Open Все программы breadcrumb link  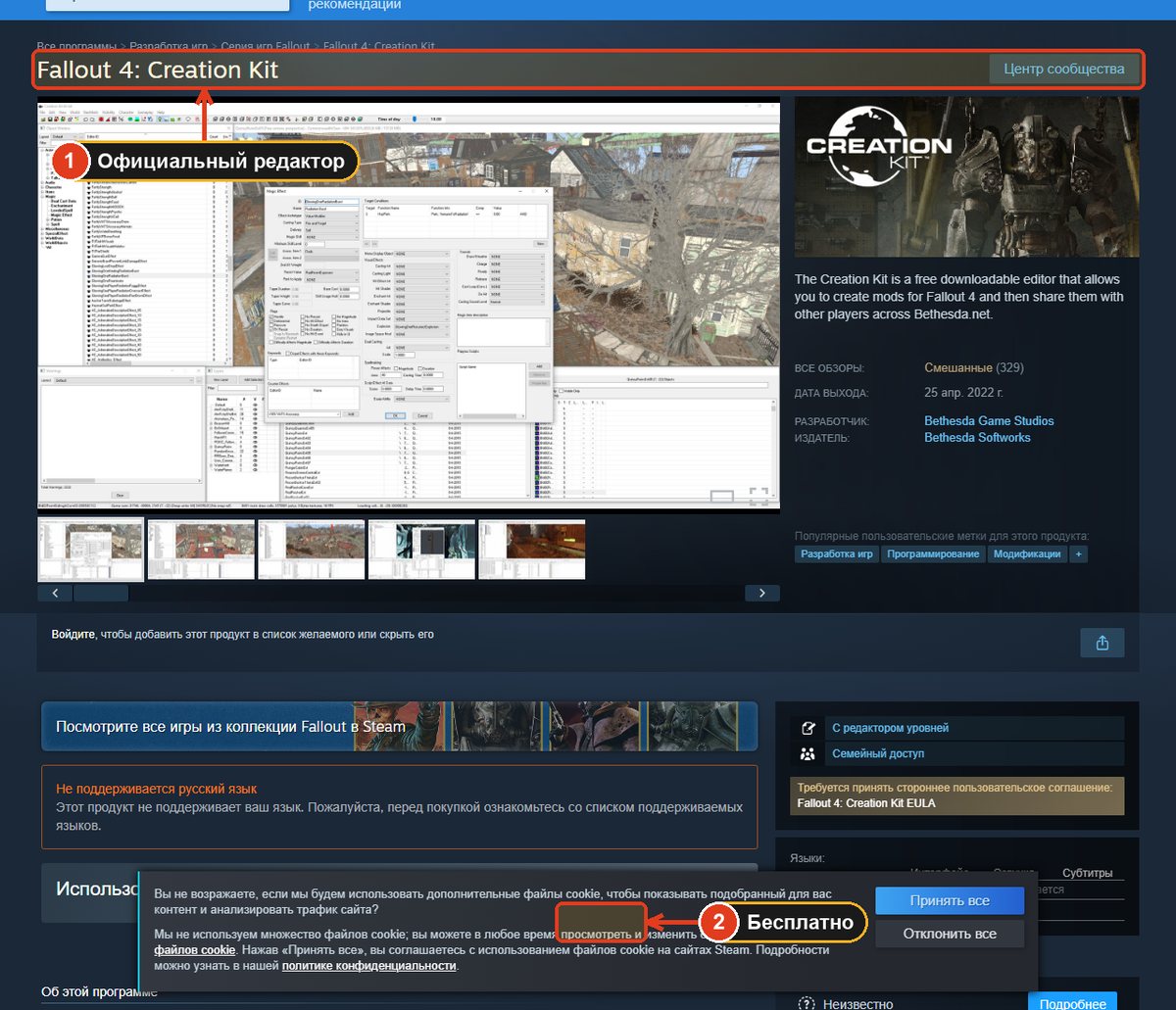pos(76,46)
